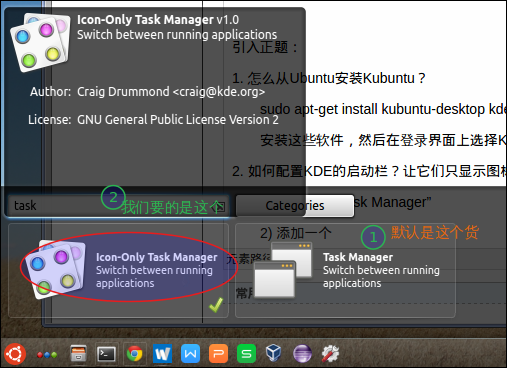
Task: Click the author line "Craig Drummond <craig@kde.org>"
Action: (171, 92)
